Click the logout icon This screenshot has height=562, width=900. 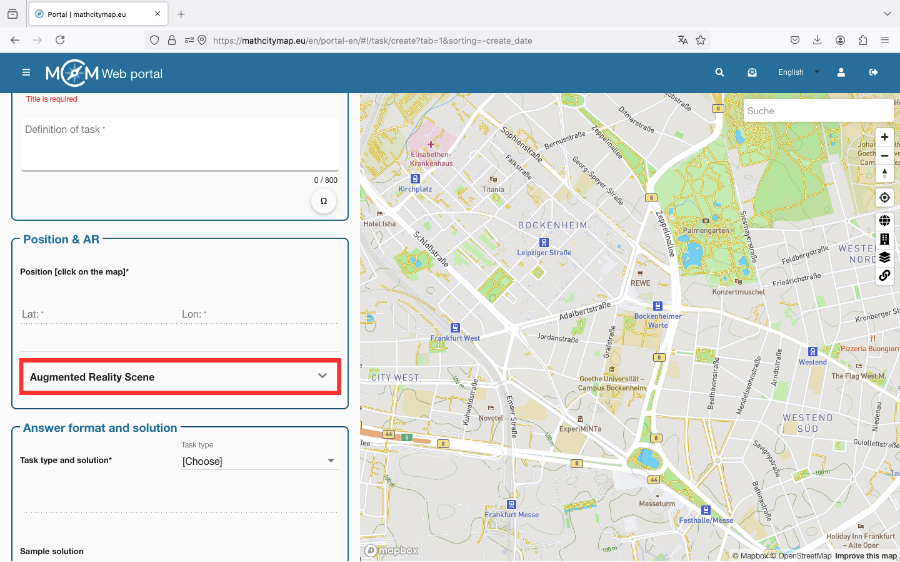(873, 73)
